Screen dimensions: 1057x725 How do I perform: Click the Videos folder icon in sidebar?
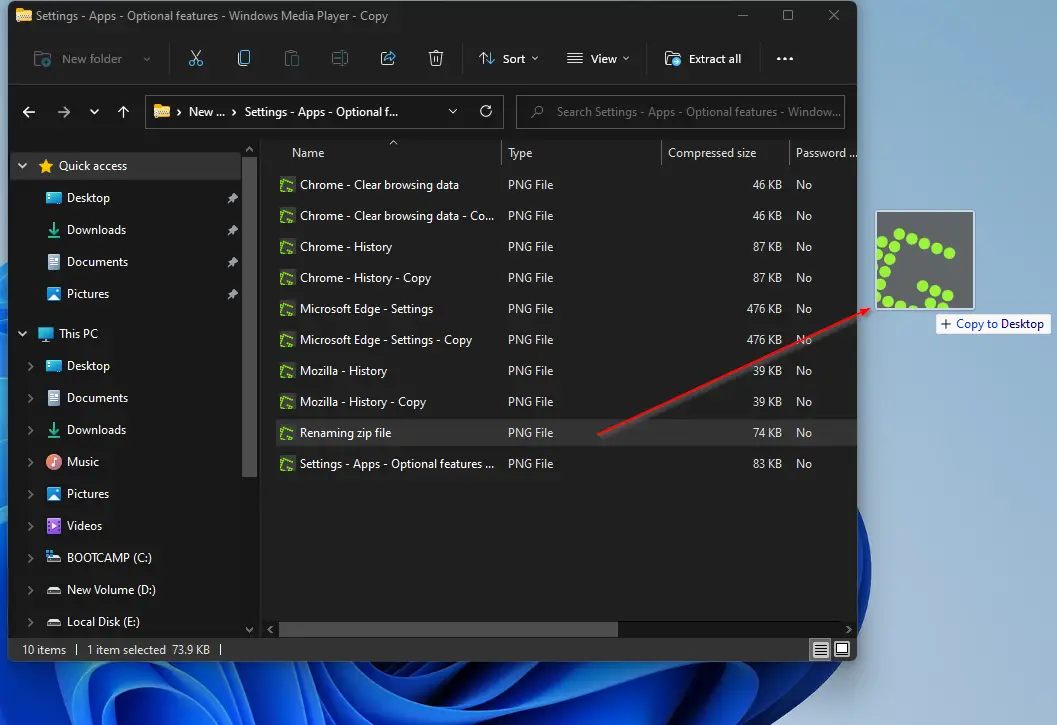pyautogui.click(x=54, y=526)
